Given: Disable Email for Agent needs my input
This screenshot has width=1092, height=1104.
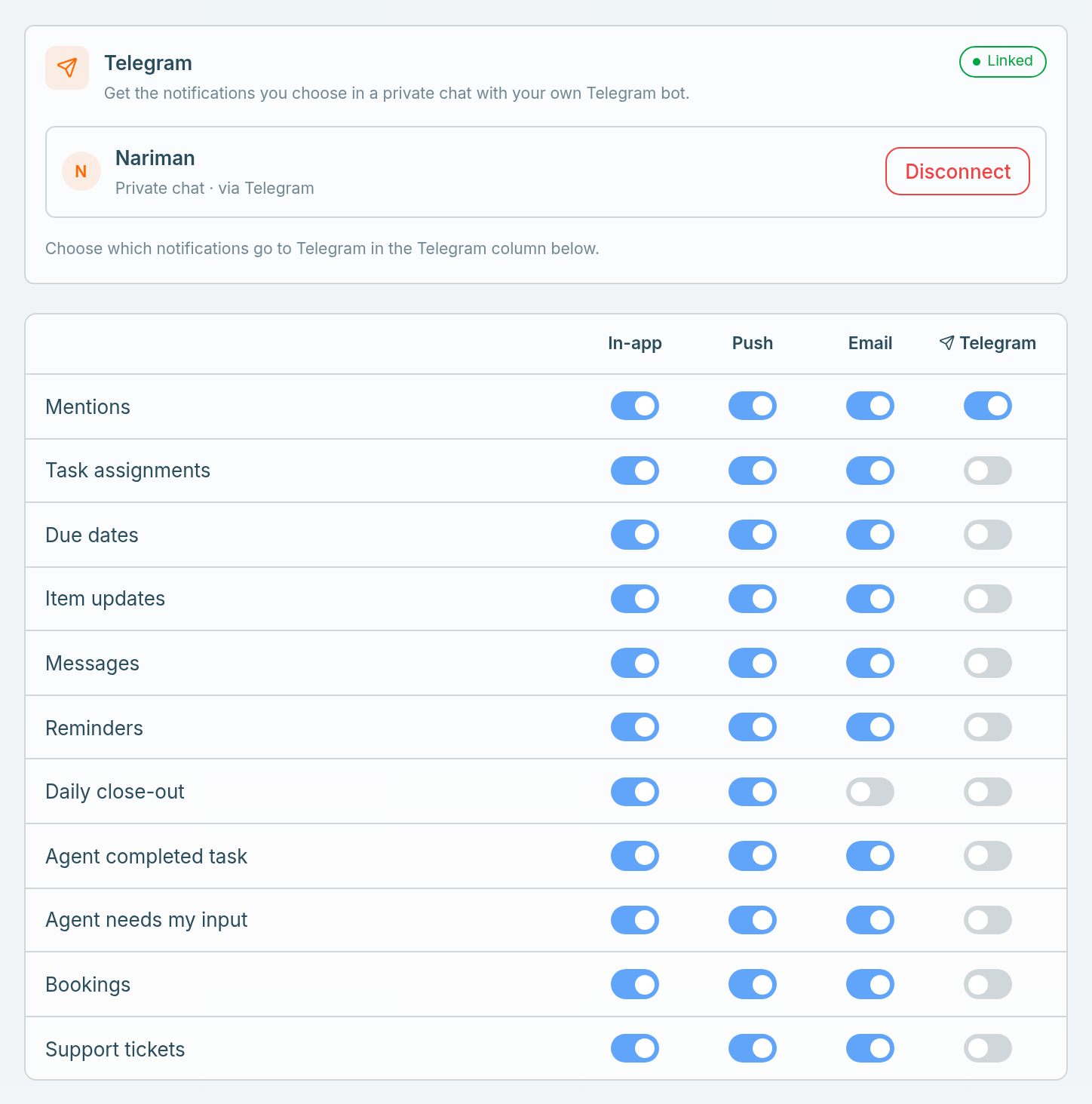Looking at the screenshot, I should pyautogui.click(x=870, y=920).
